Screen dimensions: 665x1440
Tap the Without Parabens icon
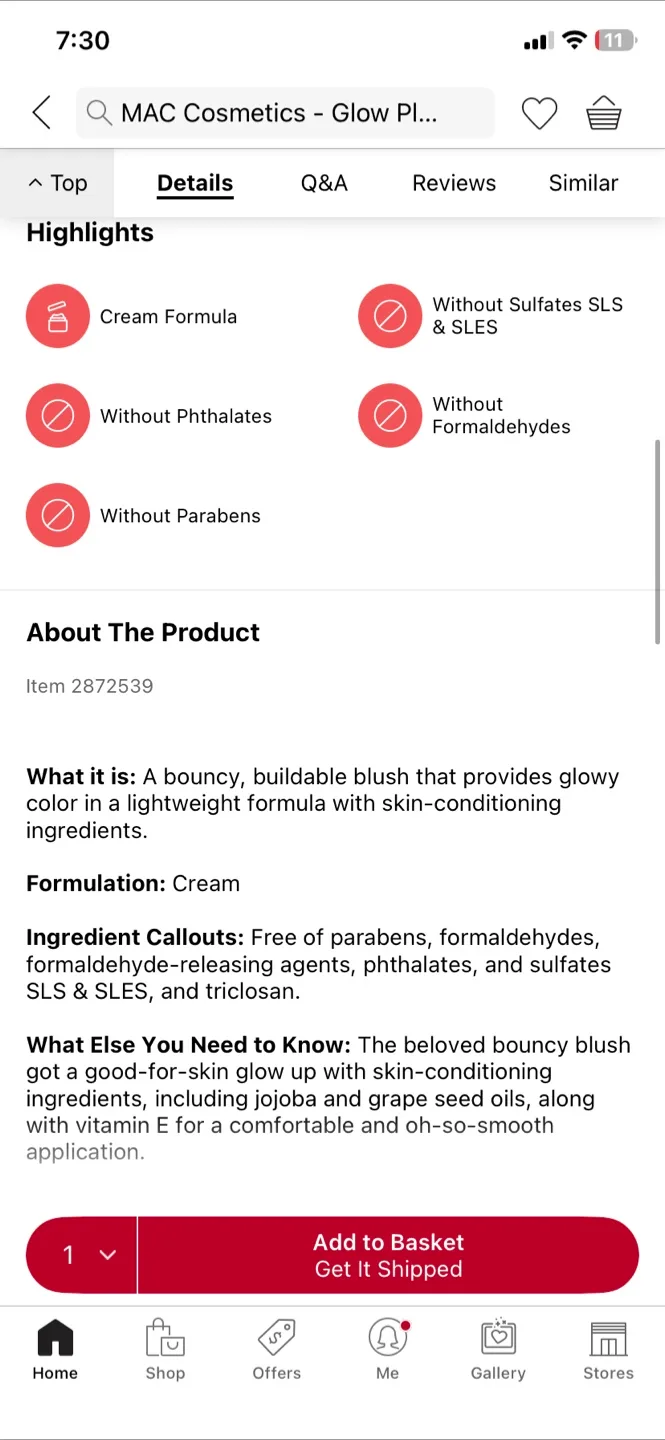pos(58,516)
